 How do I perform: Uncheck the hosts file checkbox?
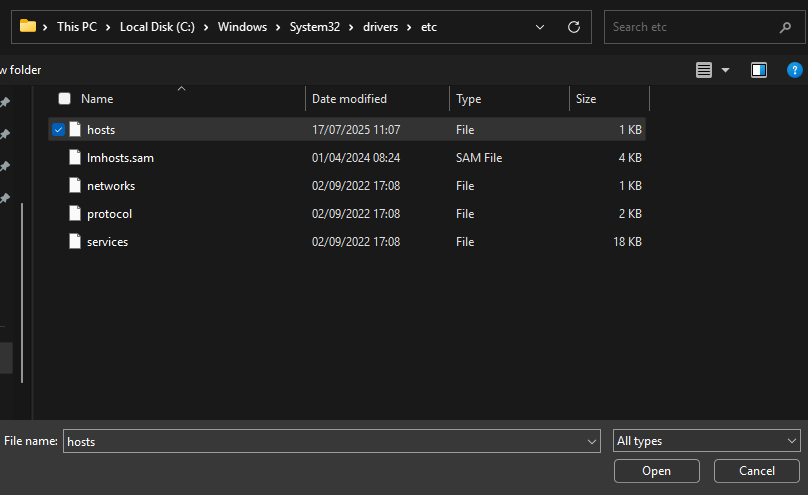pyautogui.click(x=58, y=129)
